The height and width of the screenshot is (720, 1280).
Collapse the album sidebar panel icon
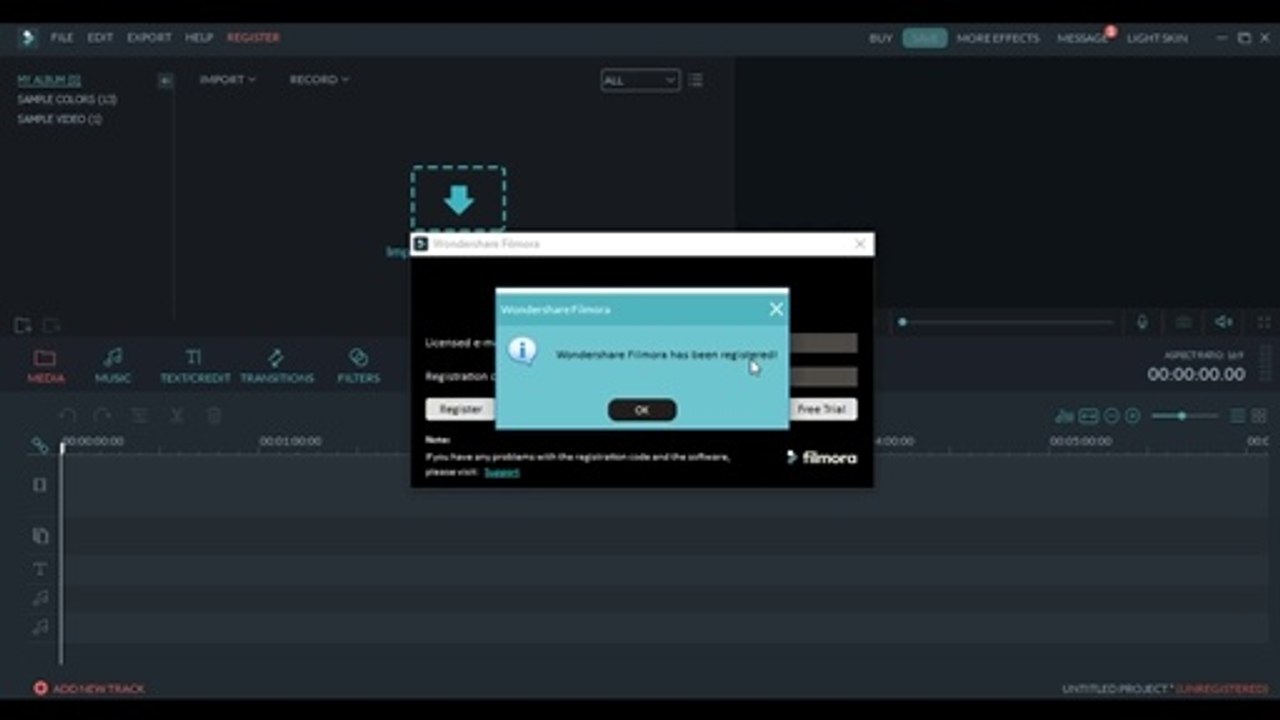[165, 80]
